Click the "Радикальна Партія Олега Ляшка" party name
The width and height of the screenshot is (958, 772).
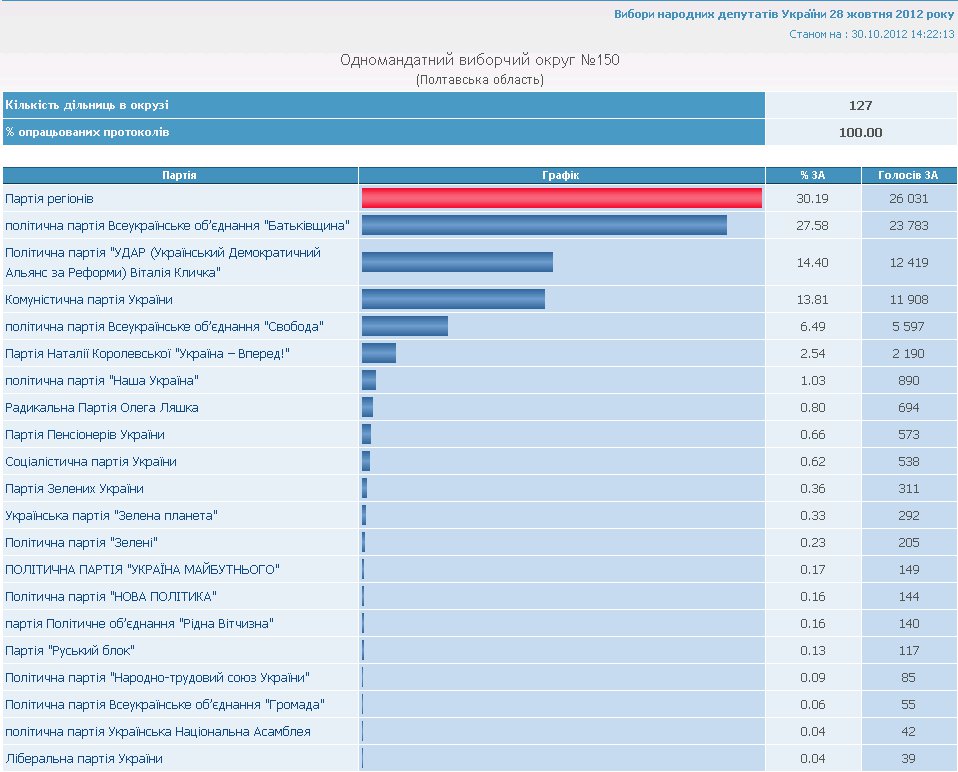pos(102,407)
